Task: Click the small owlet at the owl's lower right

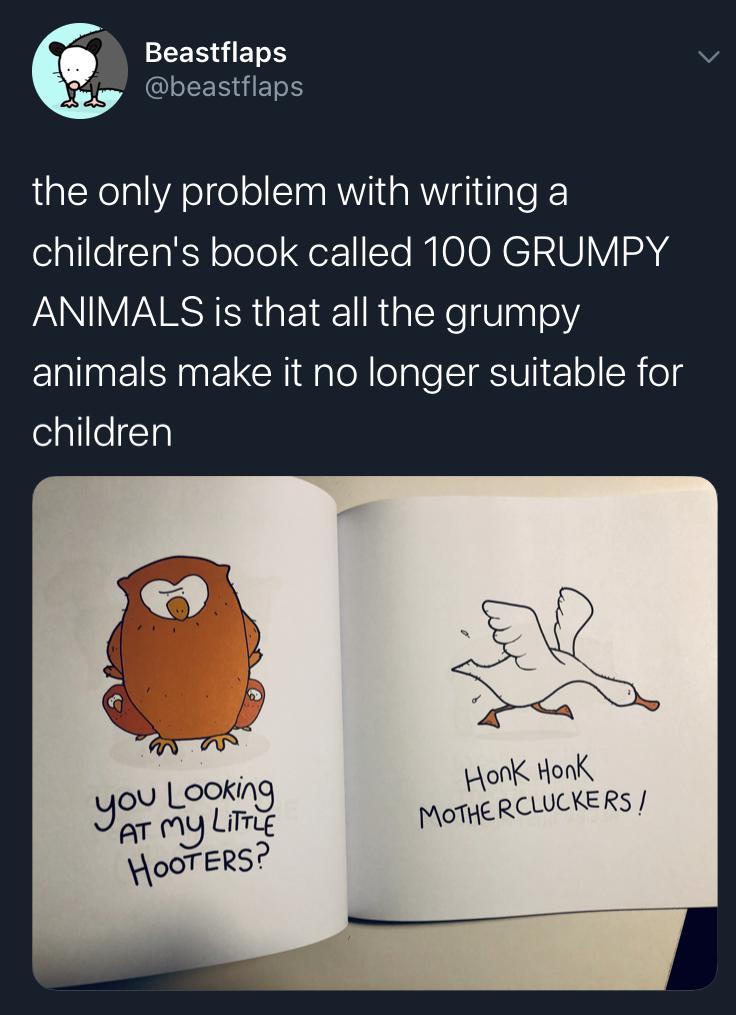Action: coord(252,700)
